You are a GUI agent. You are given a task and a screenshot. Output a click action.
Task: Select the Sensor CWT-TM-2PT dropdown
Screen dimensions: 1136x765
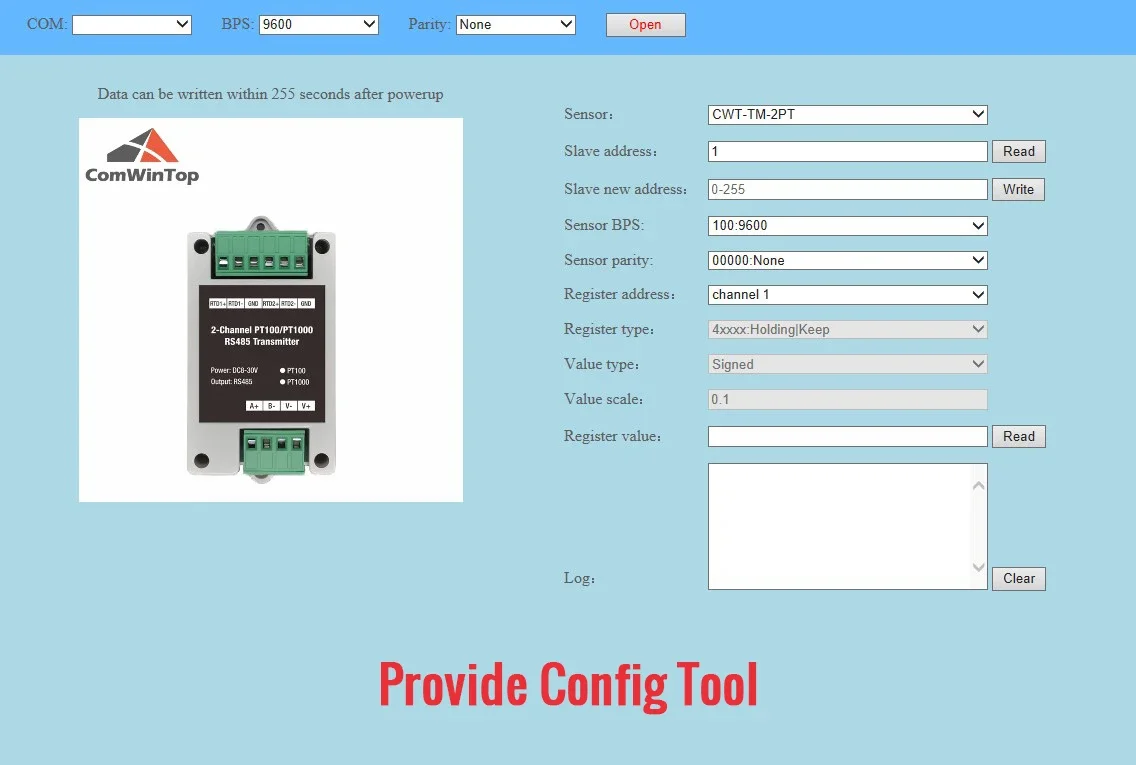[848, 114]
